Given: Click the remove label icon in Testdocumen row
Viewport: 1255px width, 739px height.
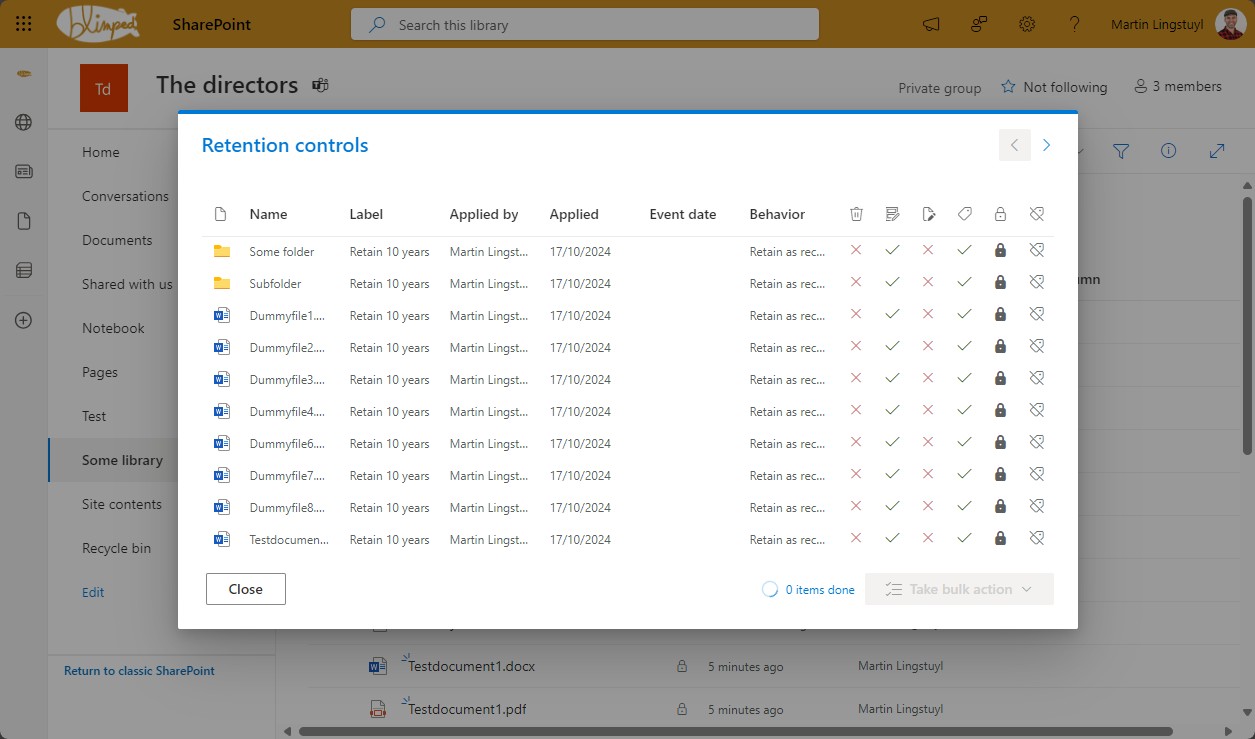Looking at the screenshot, I should coord(1036,539).
